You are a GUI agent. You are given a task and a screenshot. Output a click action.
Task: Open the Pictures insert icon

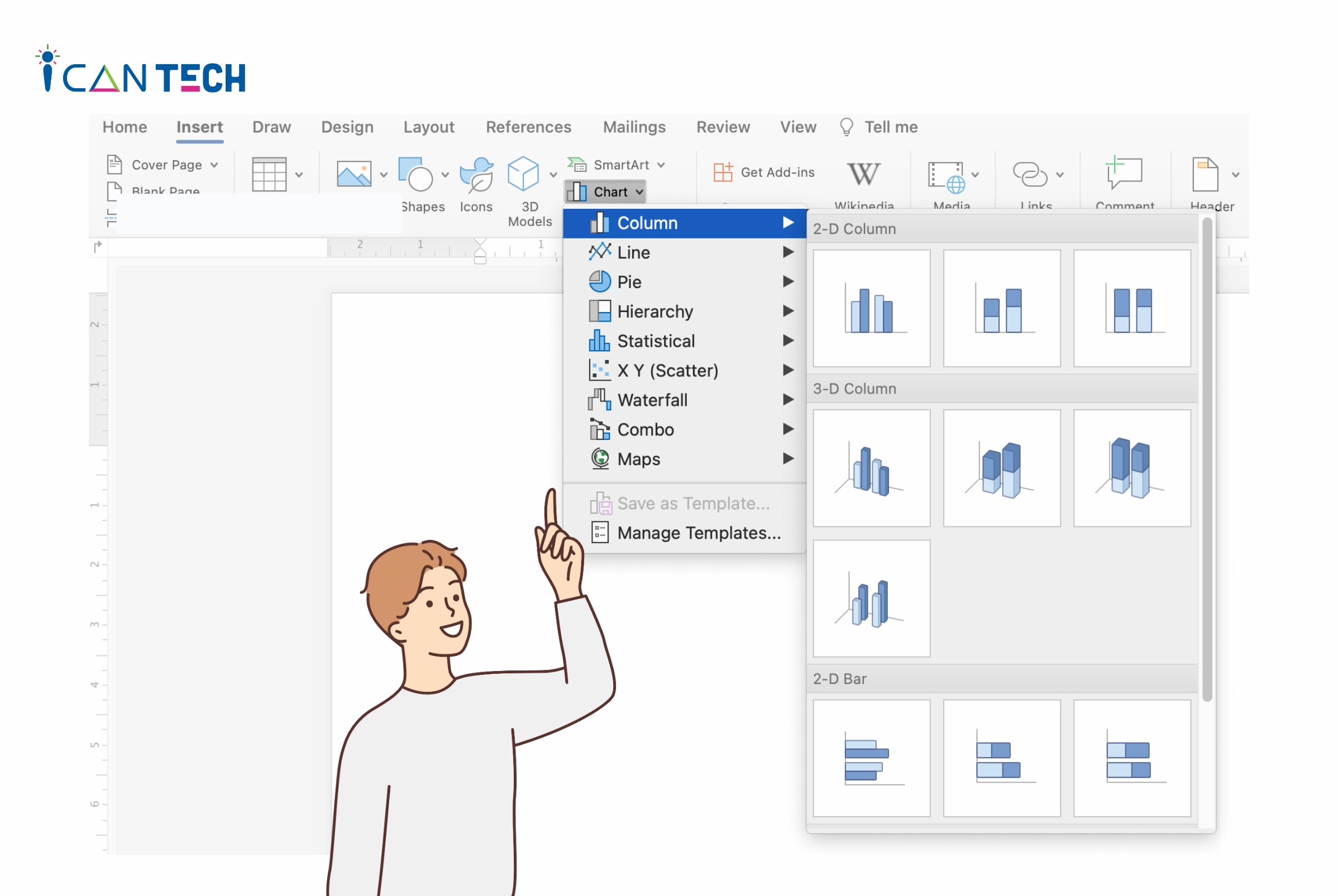[x=354, y=174]
